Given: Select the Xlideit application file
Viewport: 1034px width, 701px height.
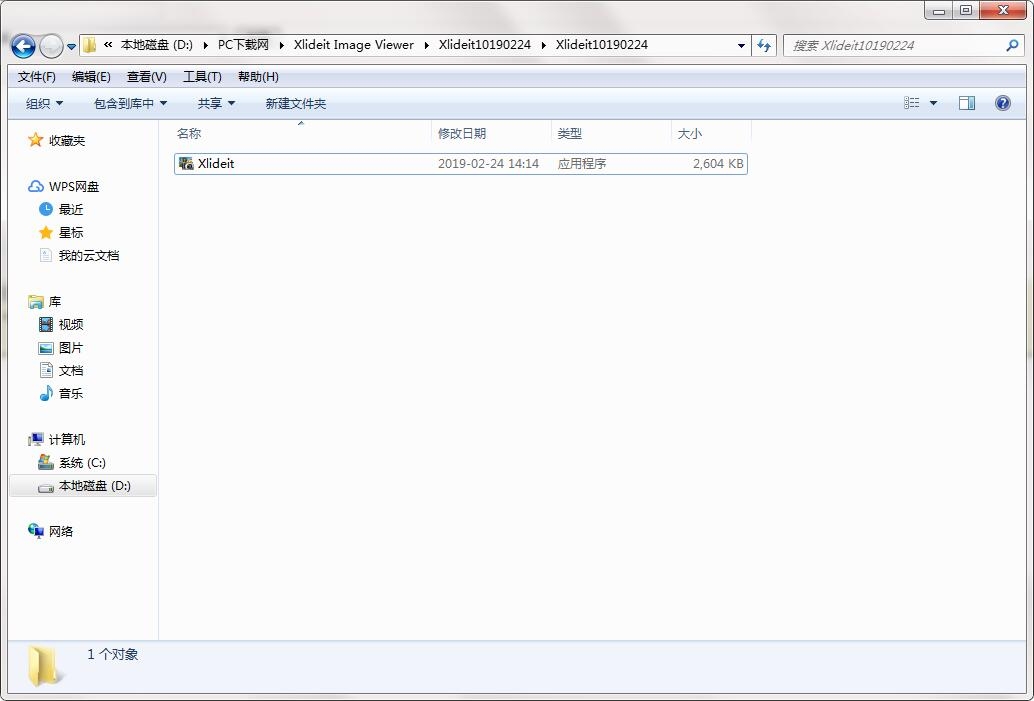Looking at the screenshot, I should (x=460, y=164).
